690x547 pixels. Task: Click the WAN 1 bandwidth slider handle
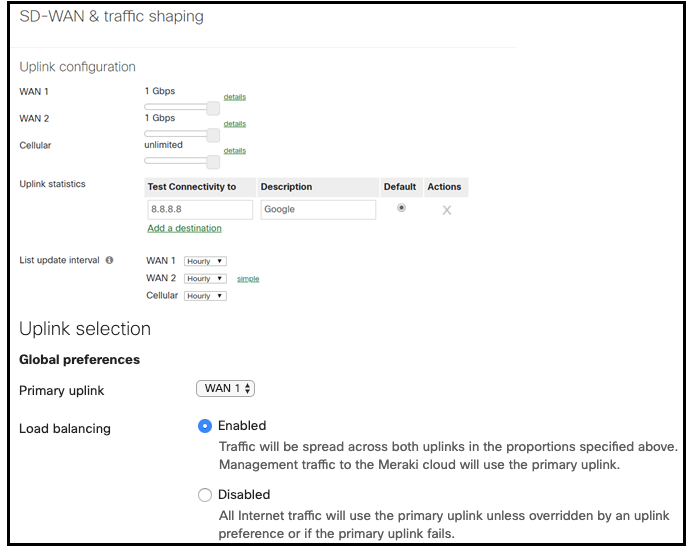tap(213, 107)
